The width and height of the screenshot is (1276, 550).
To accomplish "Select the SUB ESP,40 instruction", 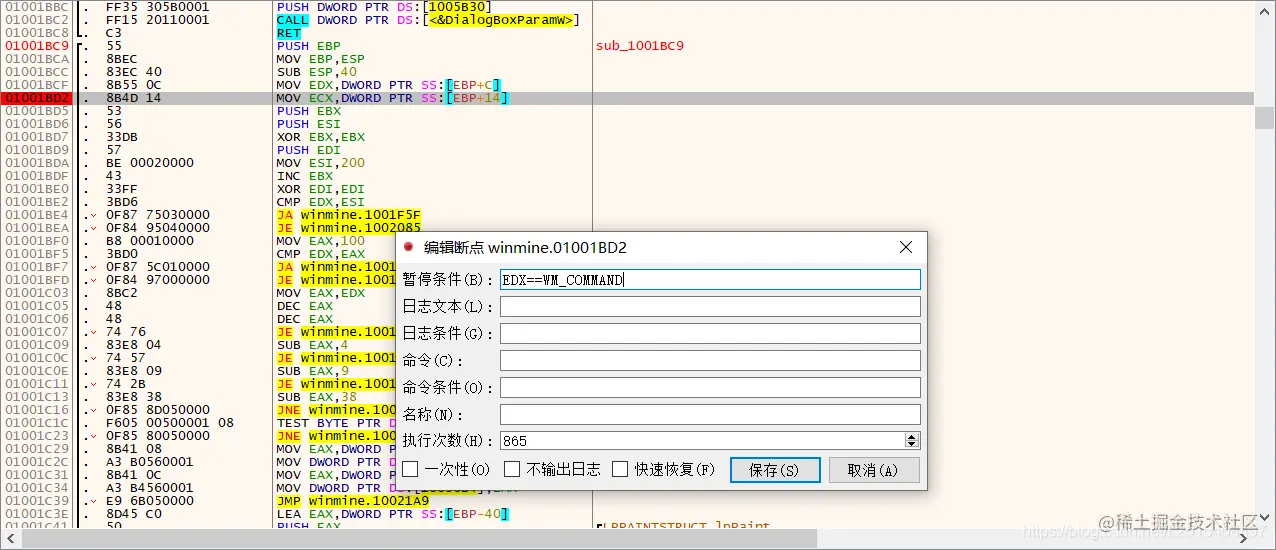I will 317,72.
